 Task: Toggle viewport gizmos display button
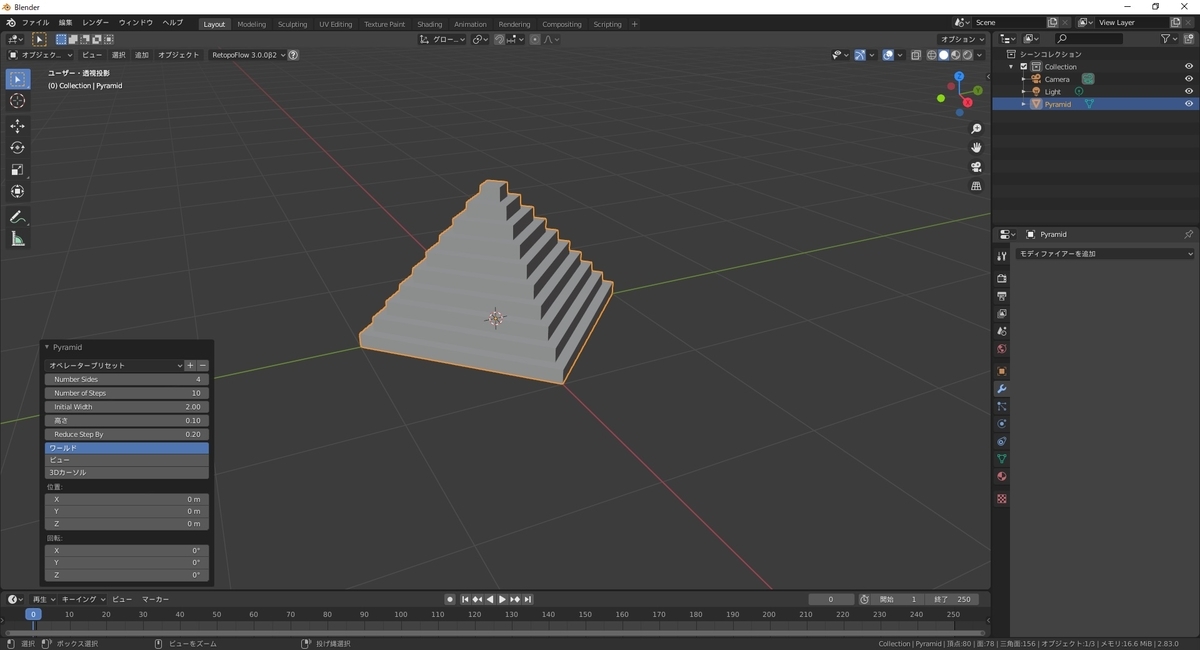[x=860, y=55]
